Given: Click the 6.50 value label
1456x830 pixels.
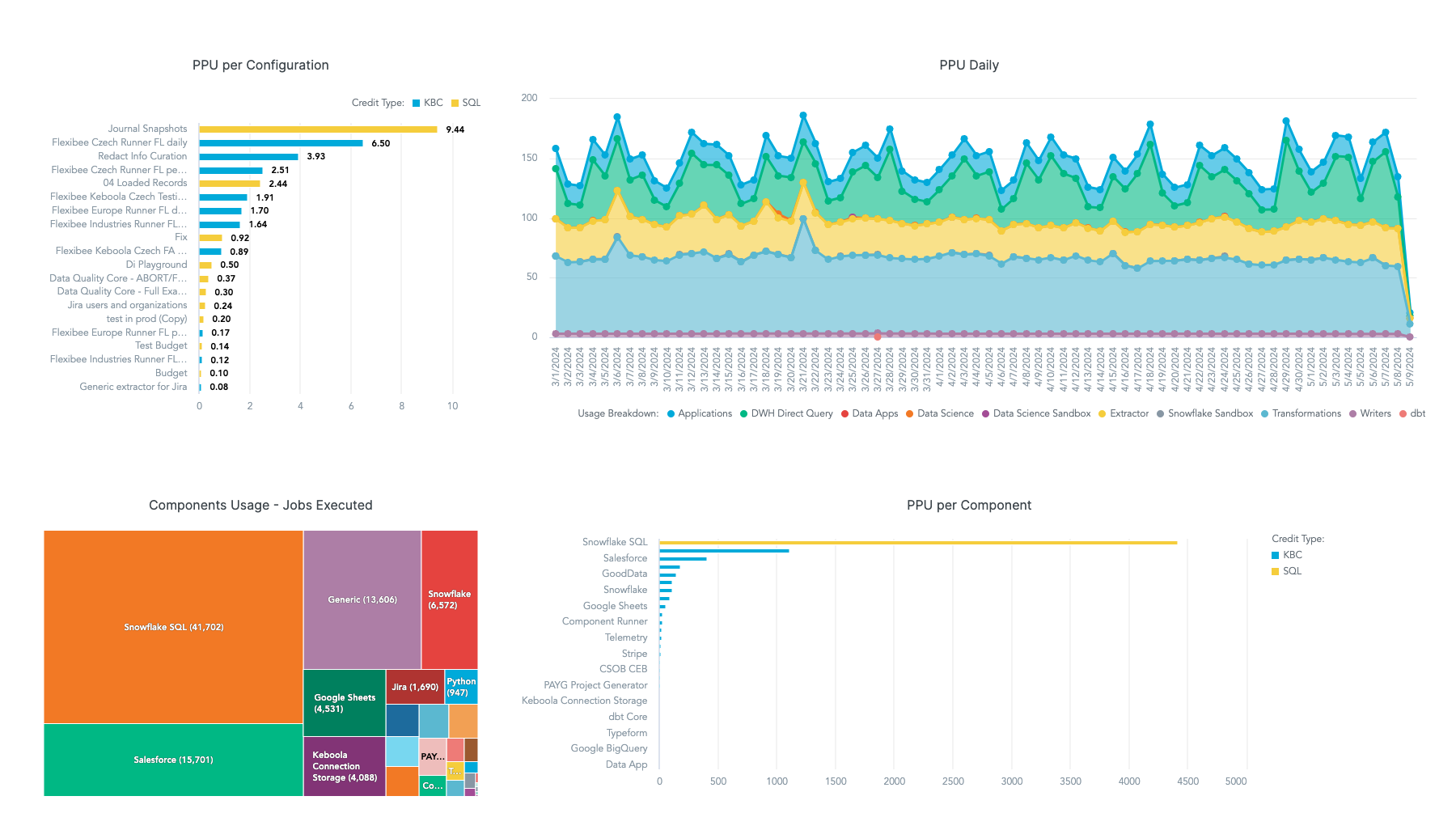Looking at the screenshot, I should pos(381,143).
